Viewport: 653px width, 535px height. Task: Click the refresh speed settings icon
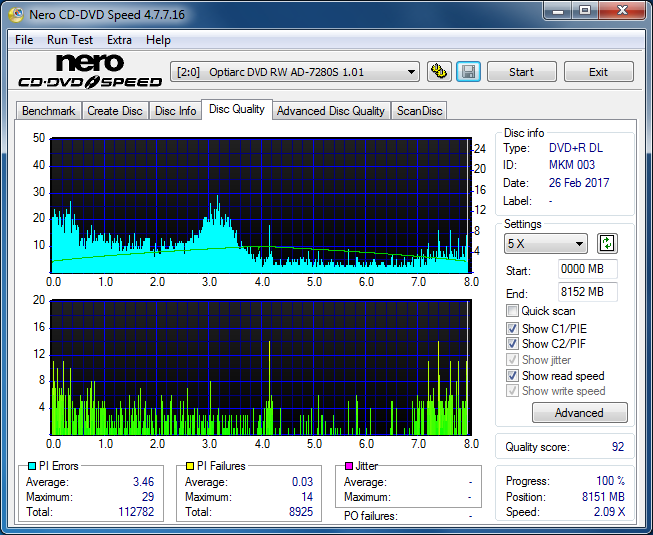pyautogui.click(x=607, y=244)
